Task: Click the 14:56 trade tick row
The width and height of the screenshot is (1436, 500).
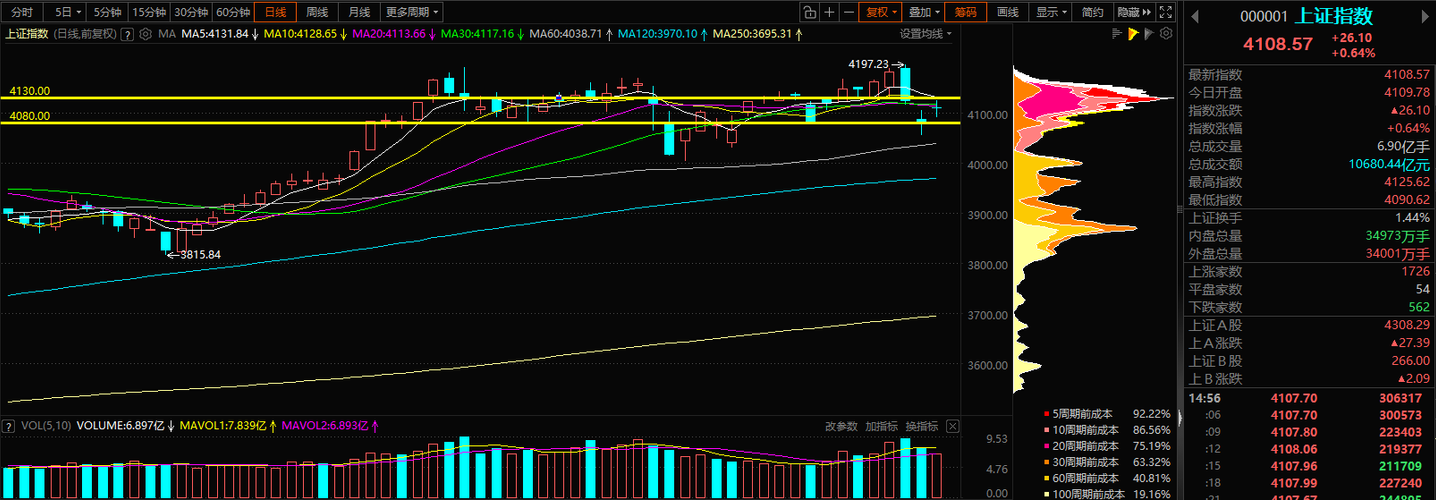Action: click(1309, 398)
